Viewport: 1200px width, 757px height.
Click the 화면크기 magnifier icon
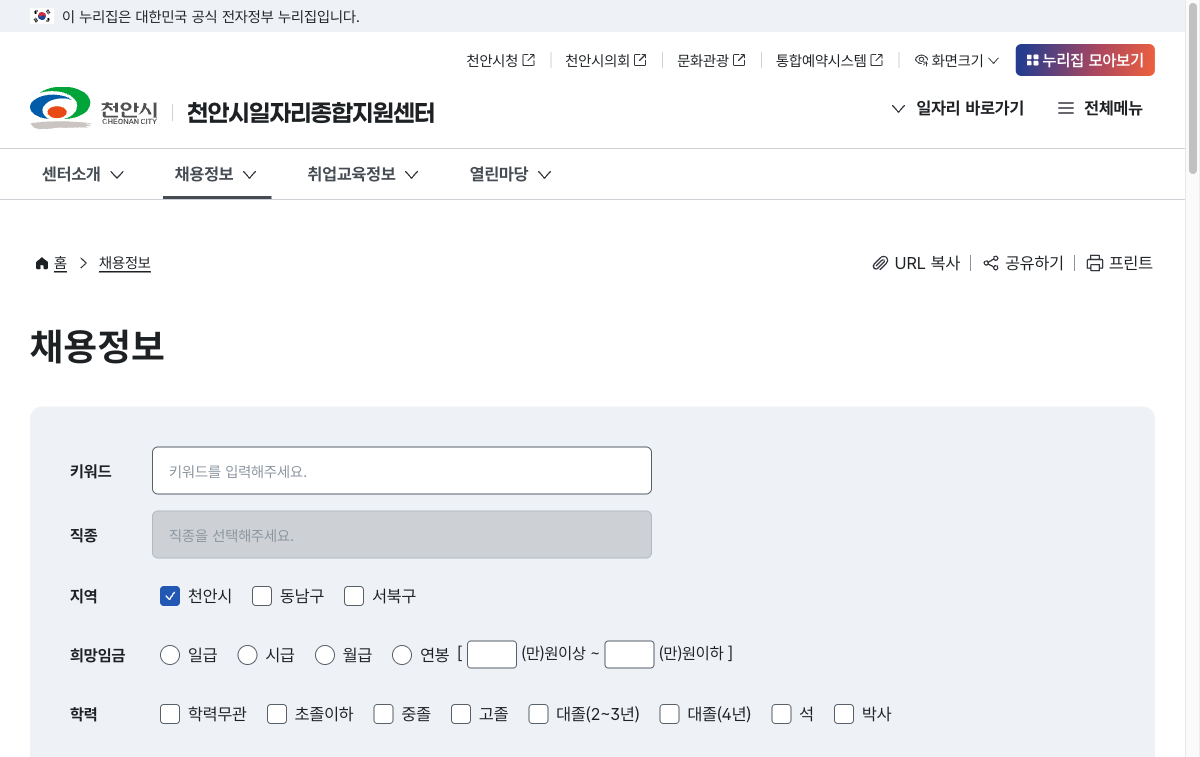coord(922,60)
